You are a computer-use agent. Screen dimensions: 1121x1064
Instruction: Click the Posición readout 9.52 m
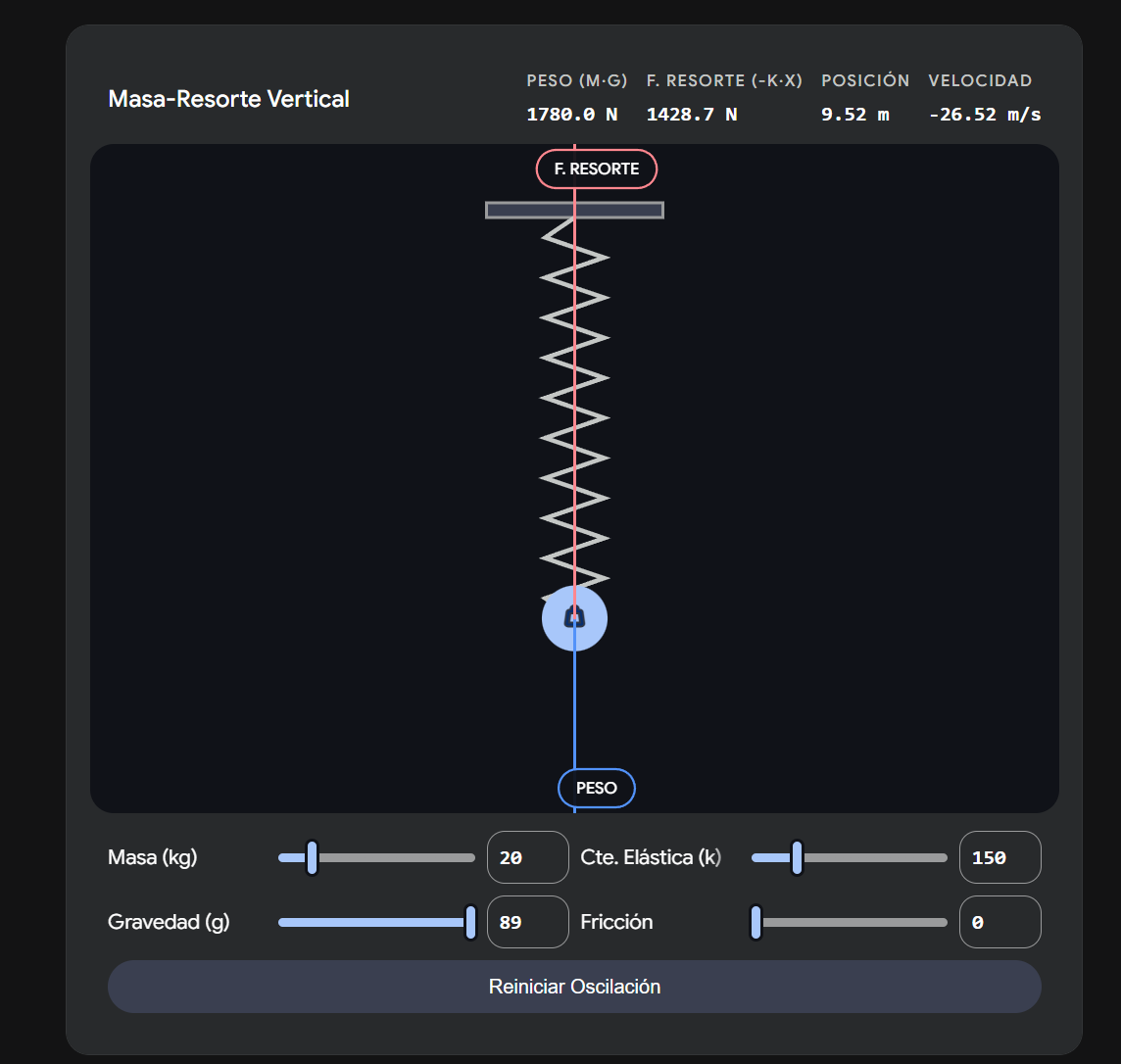[854, 115]
